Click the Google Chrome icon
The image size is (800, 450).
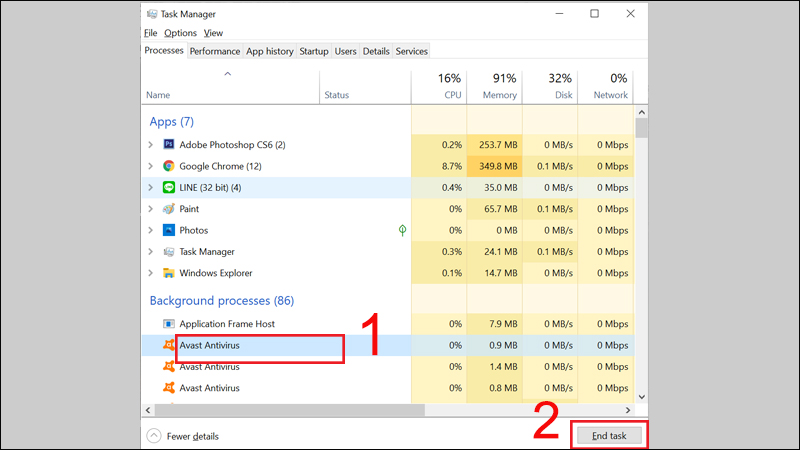tap(168, 166)
